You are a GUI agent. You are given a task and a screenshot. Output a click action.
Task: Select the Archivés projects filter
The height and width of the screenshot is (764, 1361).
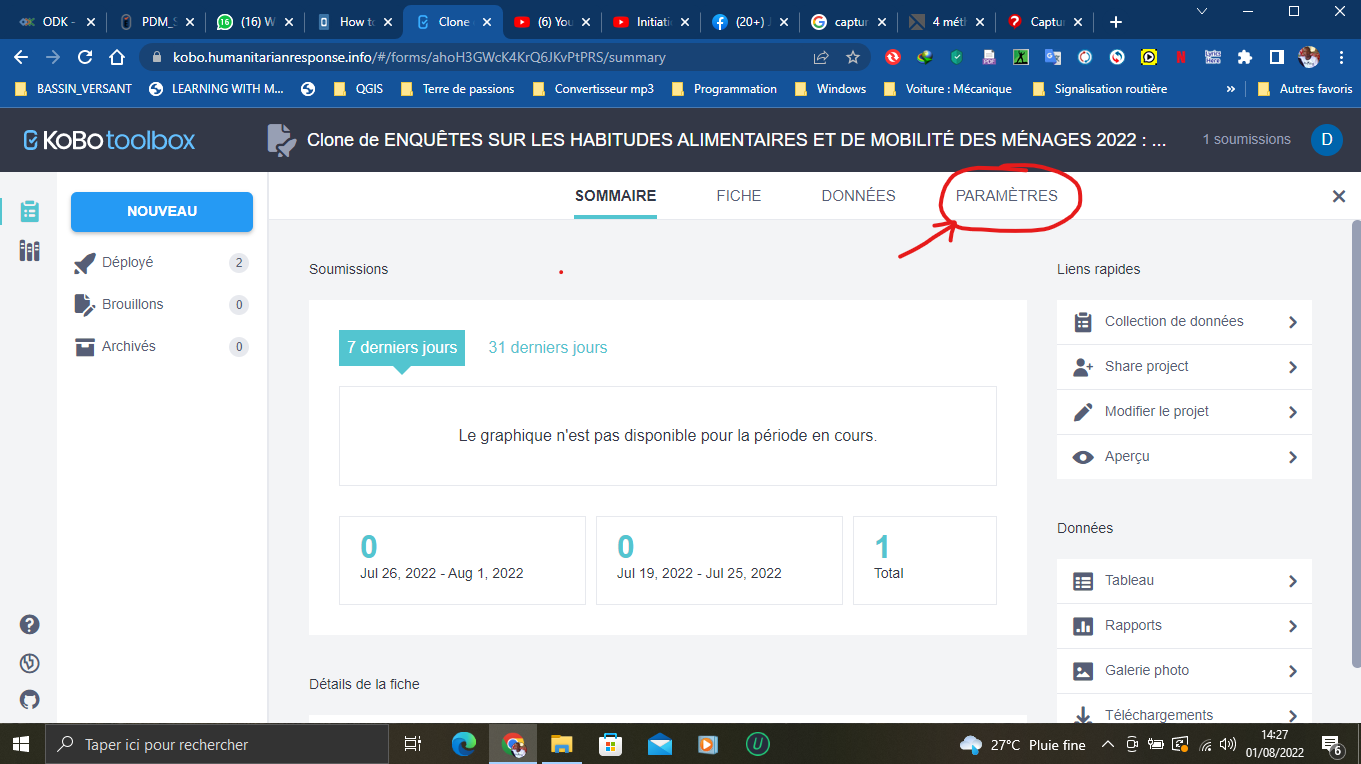coord(129,346)
